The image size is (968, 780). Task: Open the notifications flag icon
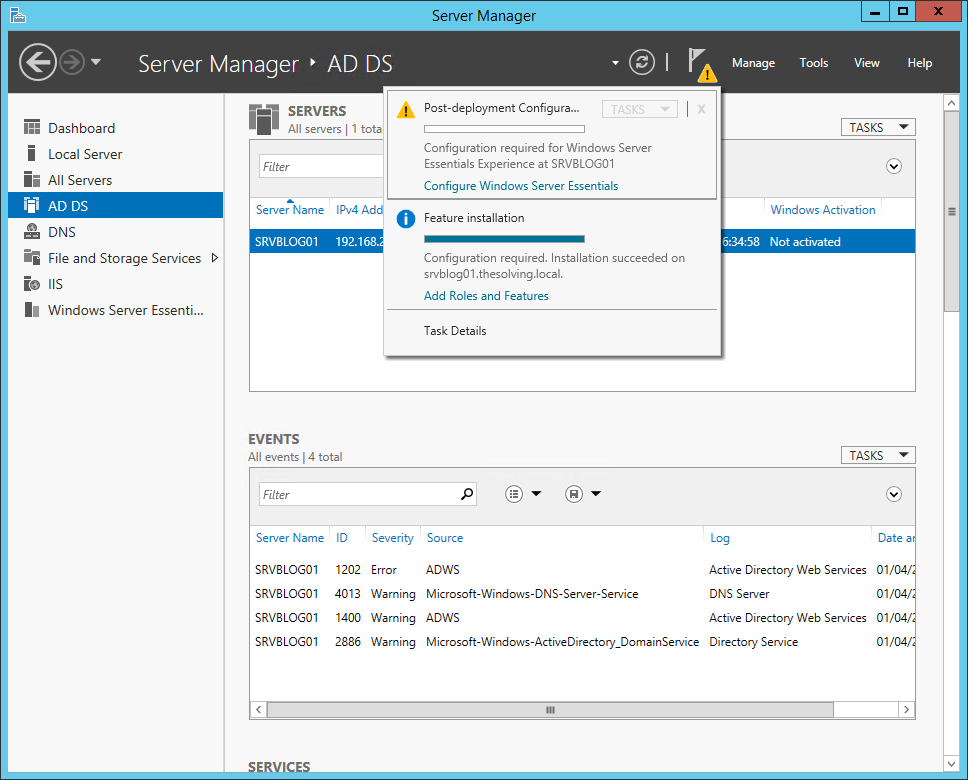click(701, 64)
